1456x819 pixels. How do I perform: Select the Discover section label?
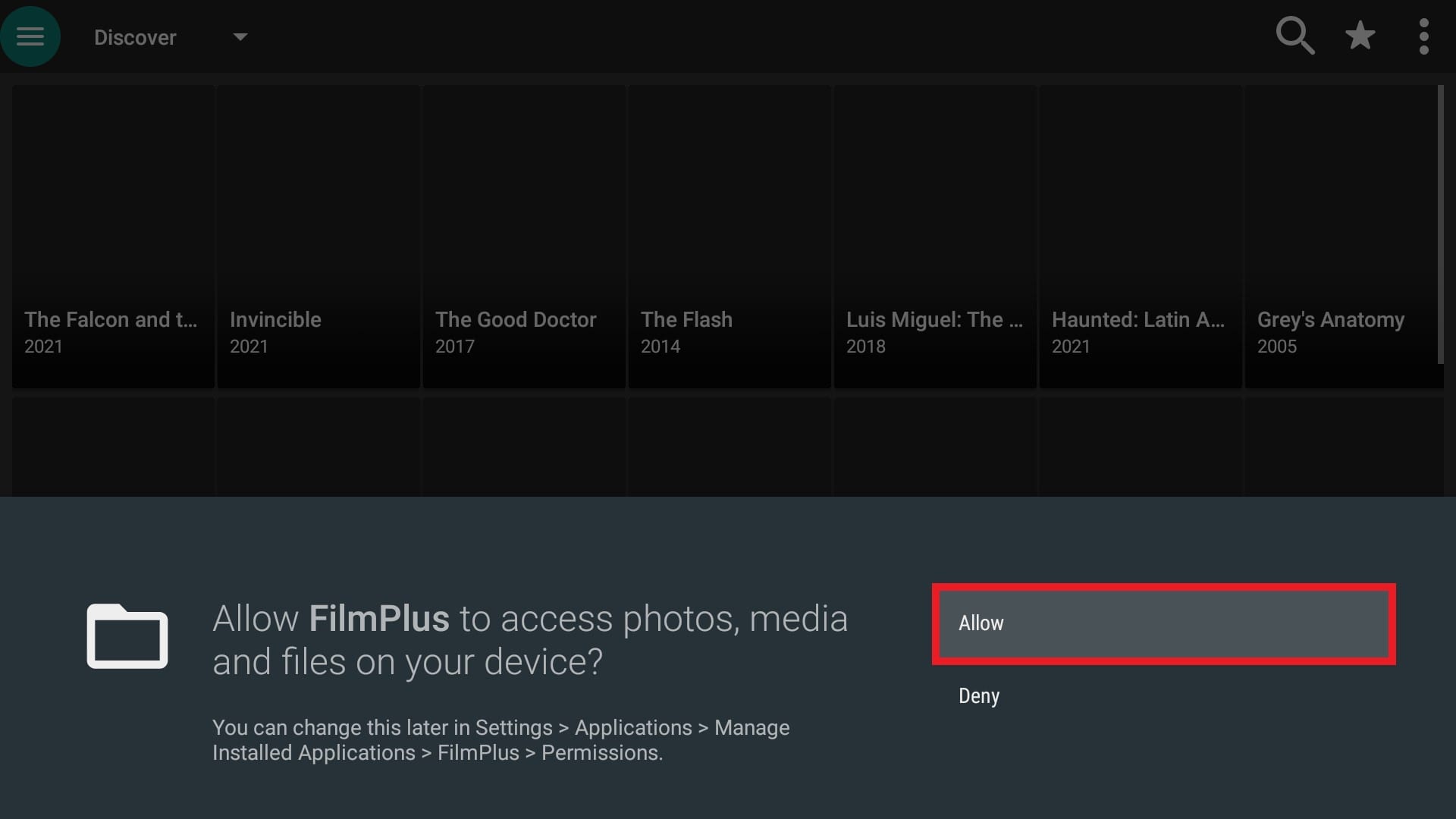point(134,36)
